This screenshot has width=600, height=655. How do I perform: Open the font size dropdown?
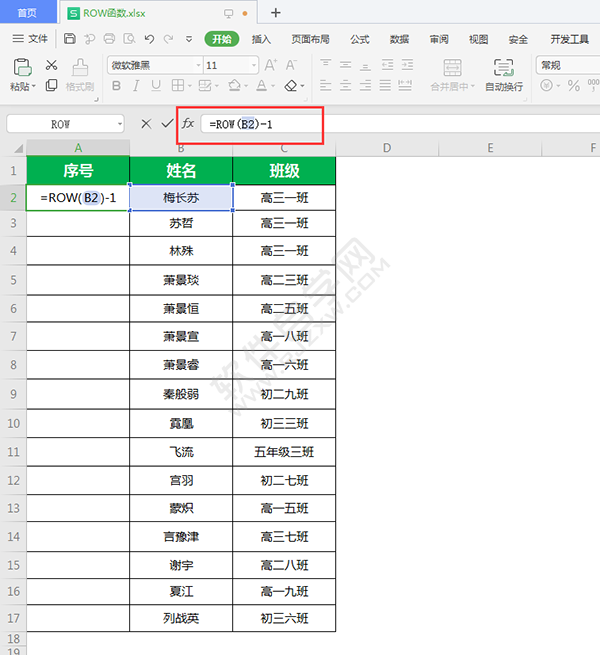pos(254,65)
